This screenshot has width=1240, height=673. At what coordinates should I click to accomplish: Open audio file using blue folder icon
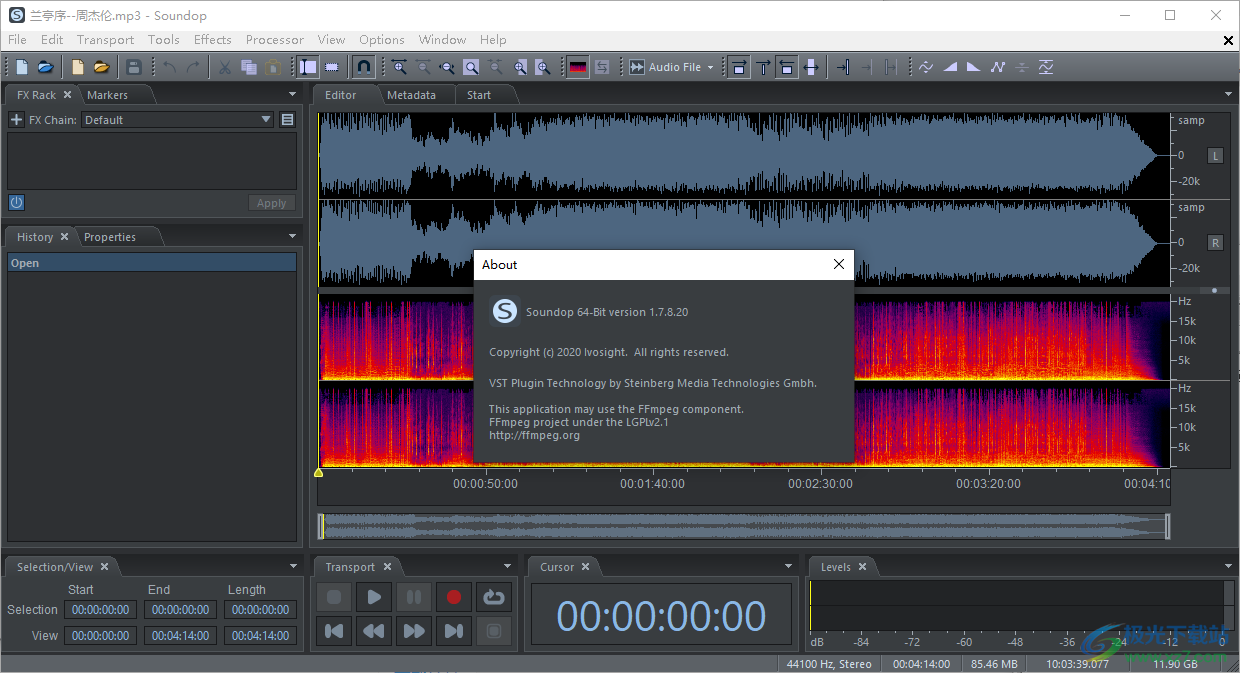coord(46,67)
